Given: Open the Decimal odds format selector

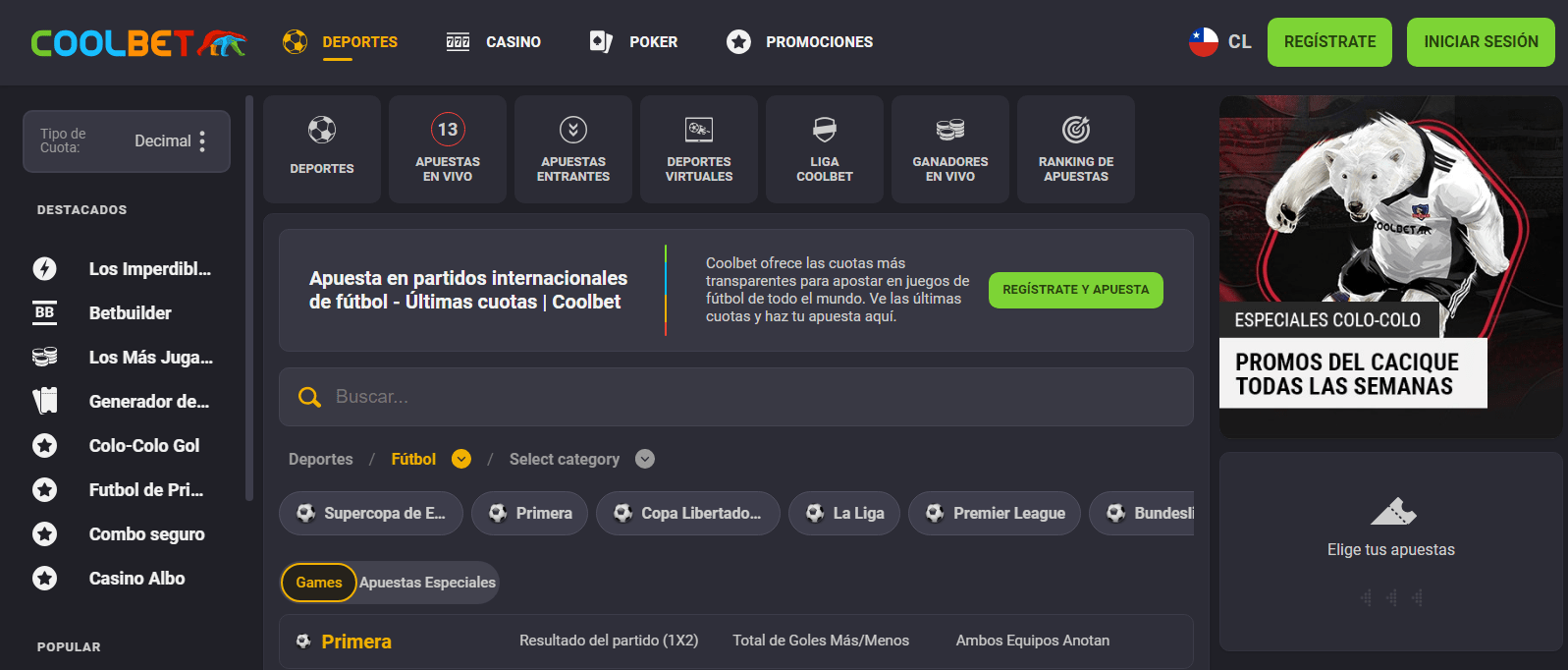Looking at the screenshot, I should (x=127, y=141).
